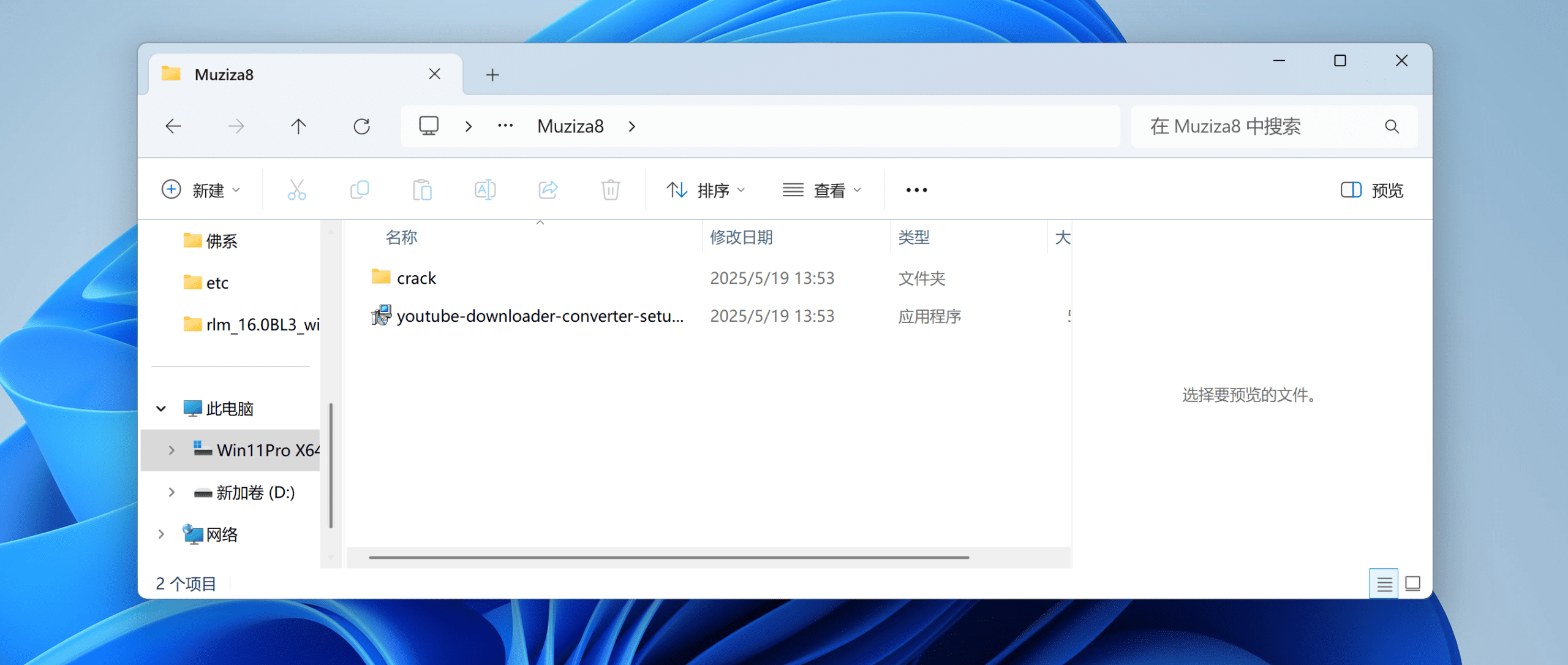
Task: Collapse the 此电脑 tree node
Action: 161,408
